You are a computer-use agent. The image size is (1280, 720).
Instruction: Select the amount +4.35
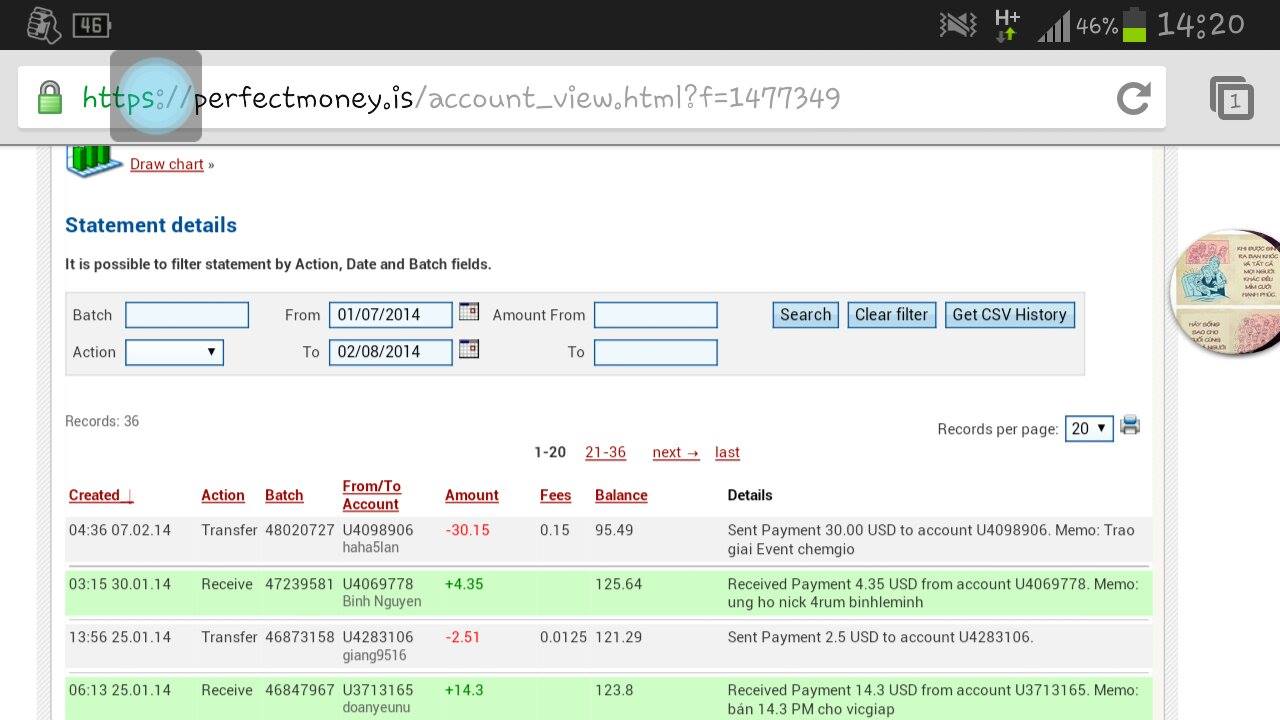pyautogui.click(x=464, y=584)
